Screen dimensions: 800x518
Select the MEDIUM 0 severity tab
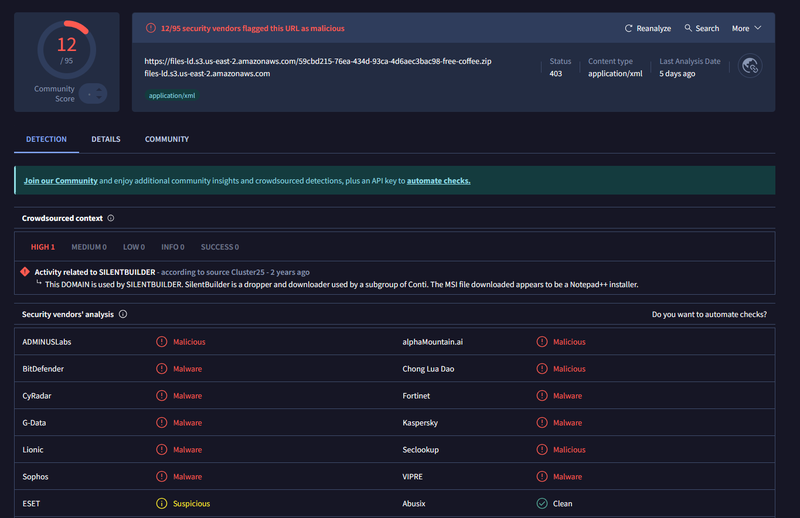(89, 247)
